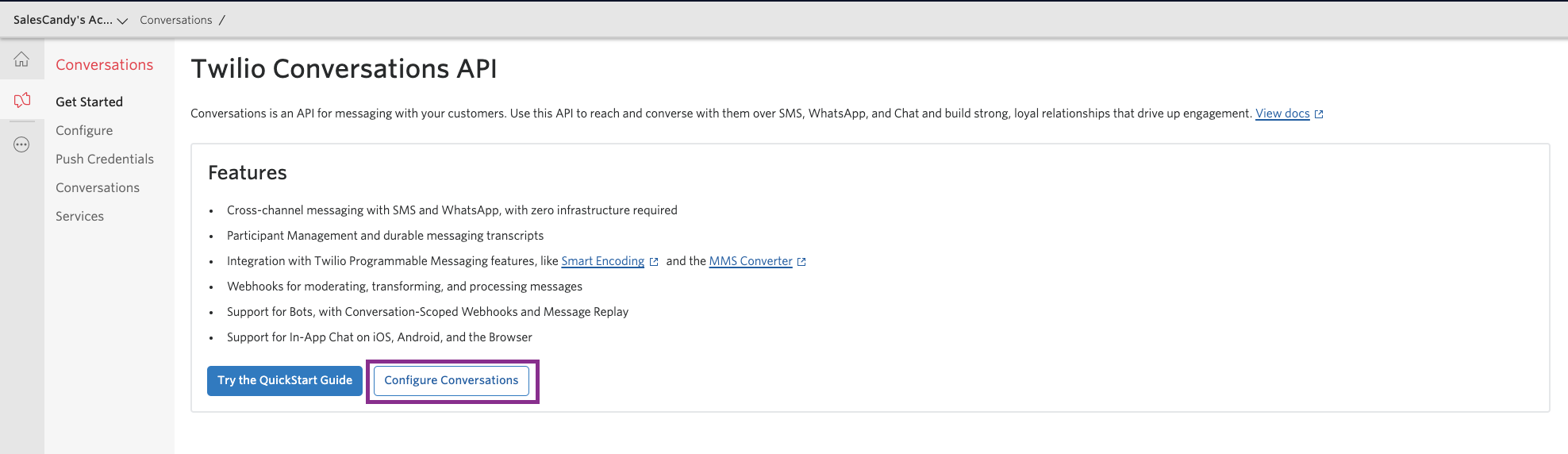Open Conversations list under Push Credentials
The image size is (1568, 454).
pyautogui.click(x=98, y=187)
